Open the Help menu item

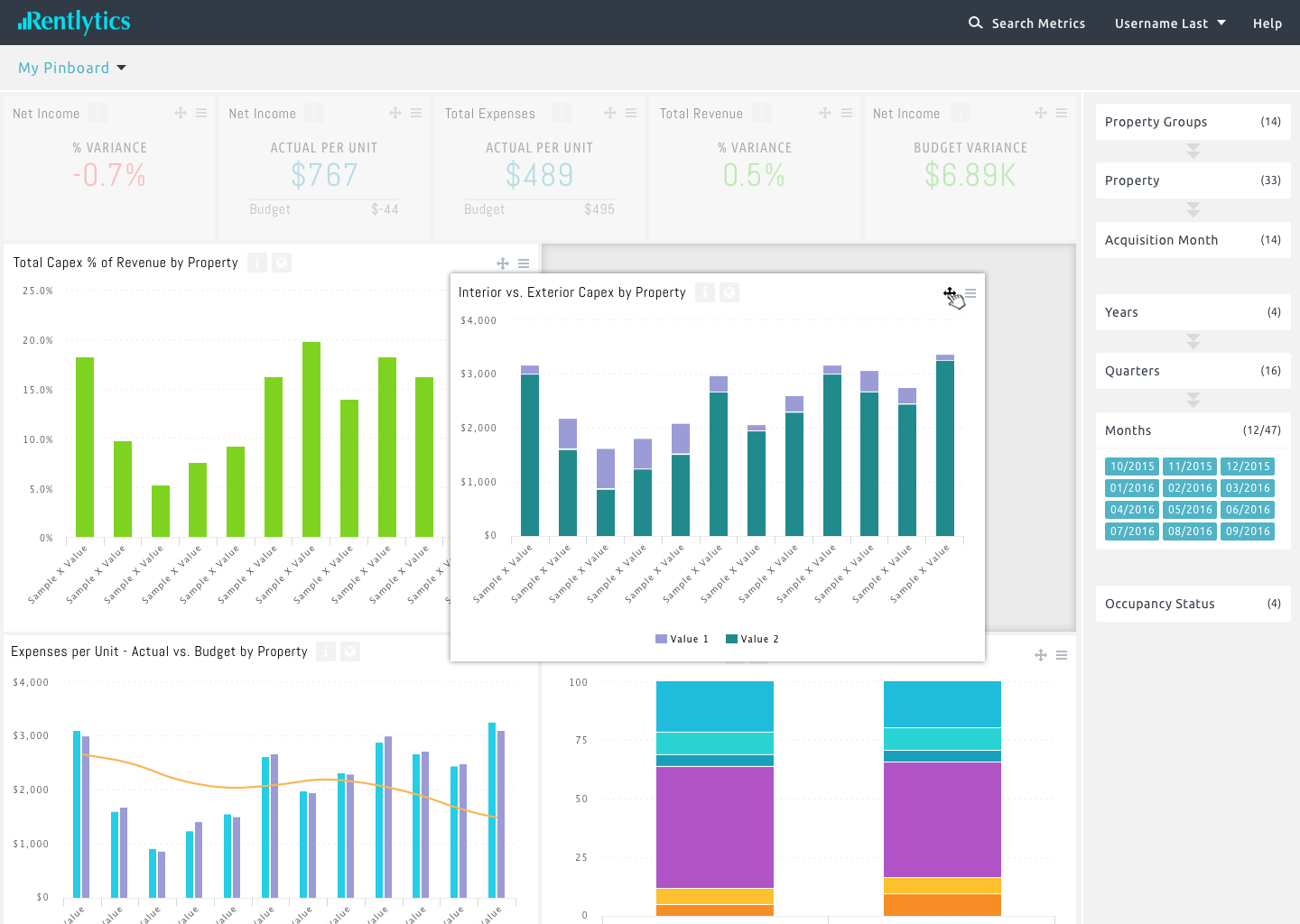[x=1267, y=23]
